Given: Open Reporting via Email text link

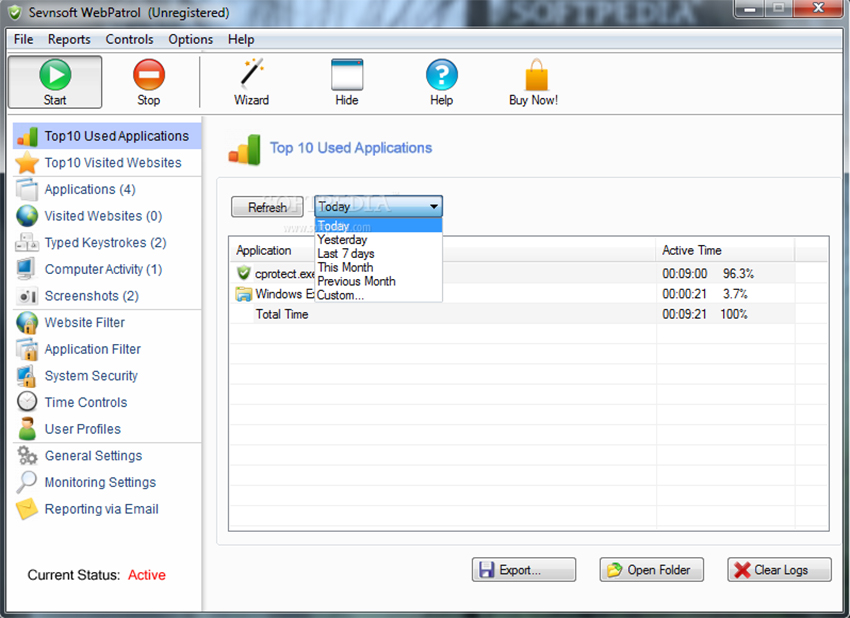Looking at the screenshot, I should 101,509.
